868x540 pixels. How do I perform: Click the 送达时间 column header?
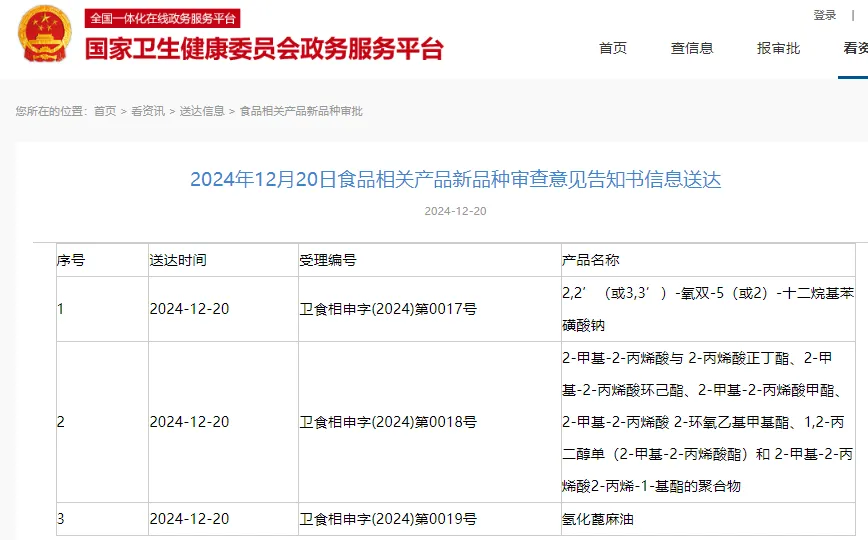click(178, 260)
